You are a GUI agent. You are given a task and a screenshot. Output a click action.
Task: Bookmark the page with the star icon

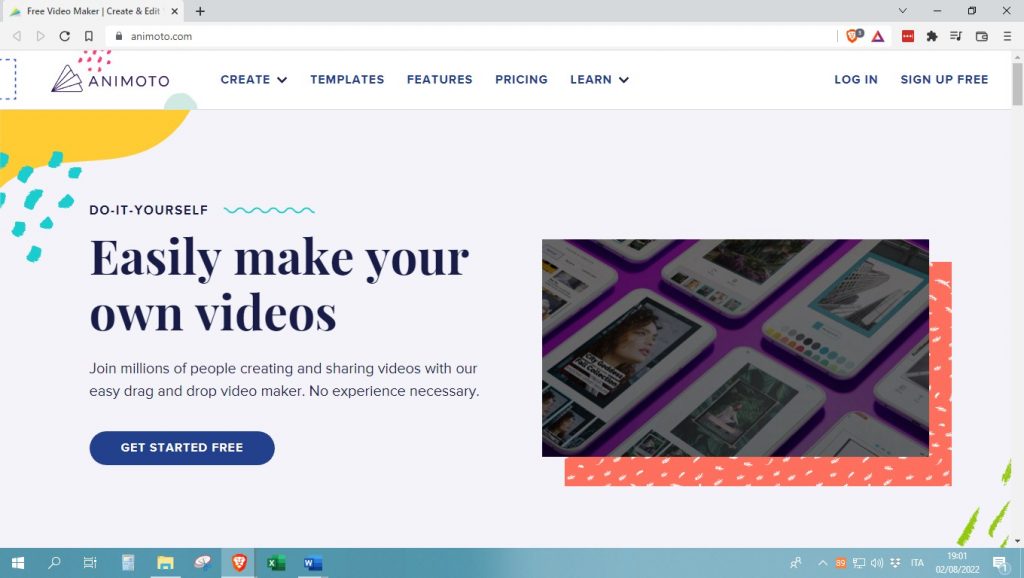[x=90, y=36]
